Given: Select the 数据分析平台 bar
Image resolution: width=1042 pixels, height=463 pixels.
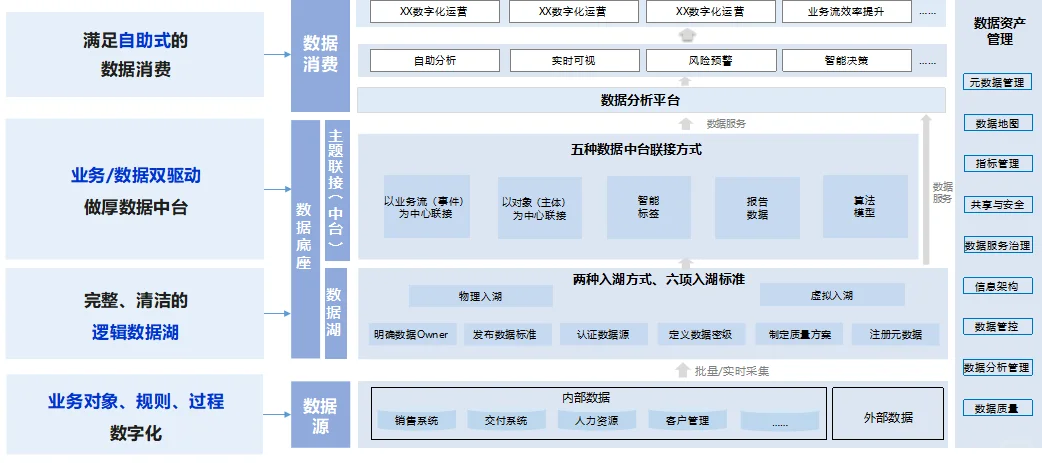Looking at the screenshot, I should click(651, 100).
